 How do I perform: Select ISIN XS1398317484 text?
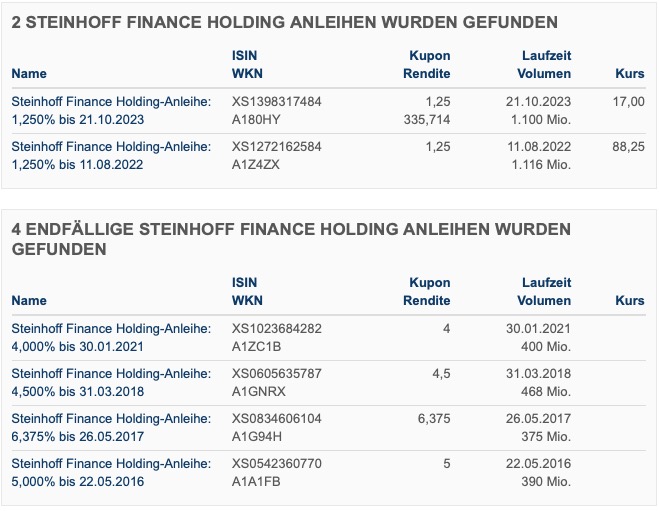[277, 101]
